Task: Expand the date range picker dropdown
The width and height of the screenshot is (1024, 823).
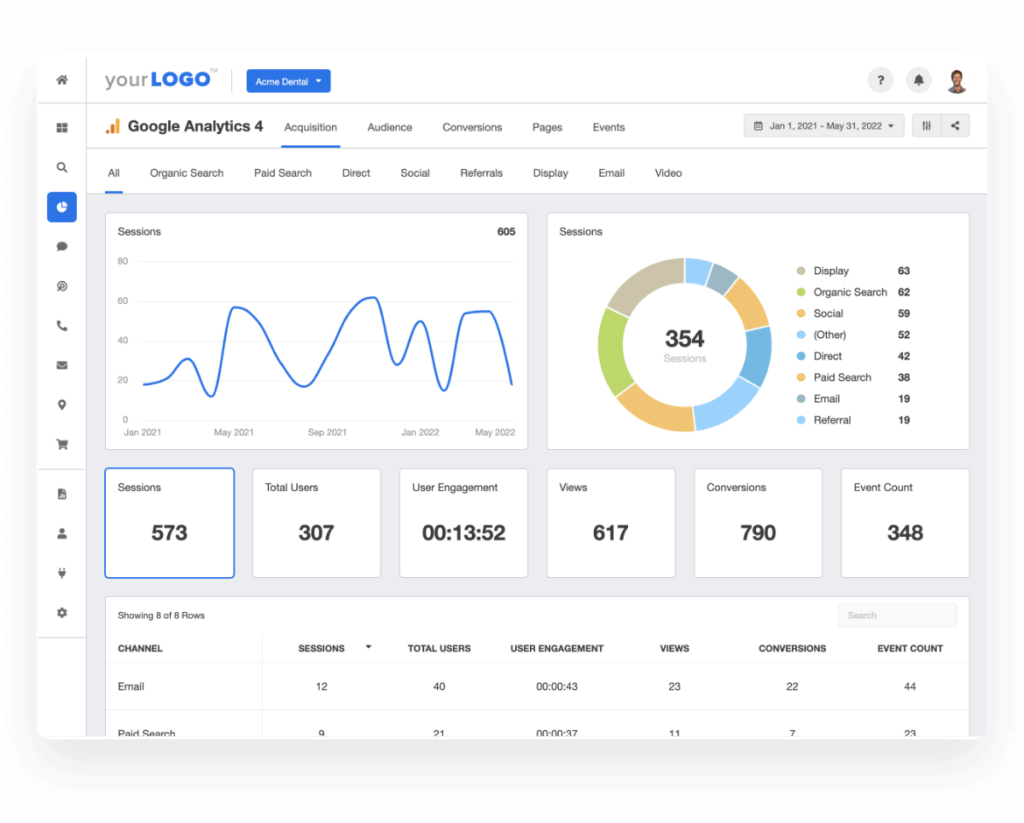Action: click(822, 125)
